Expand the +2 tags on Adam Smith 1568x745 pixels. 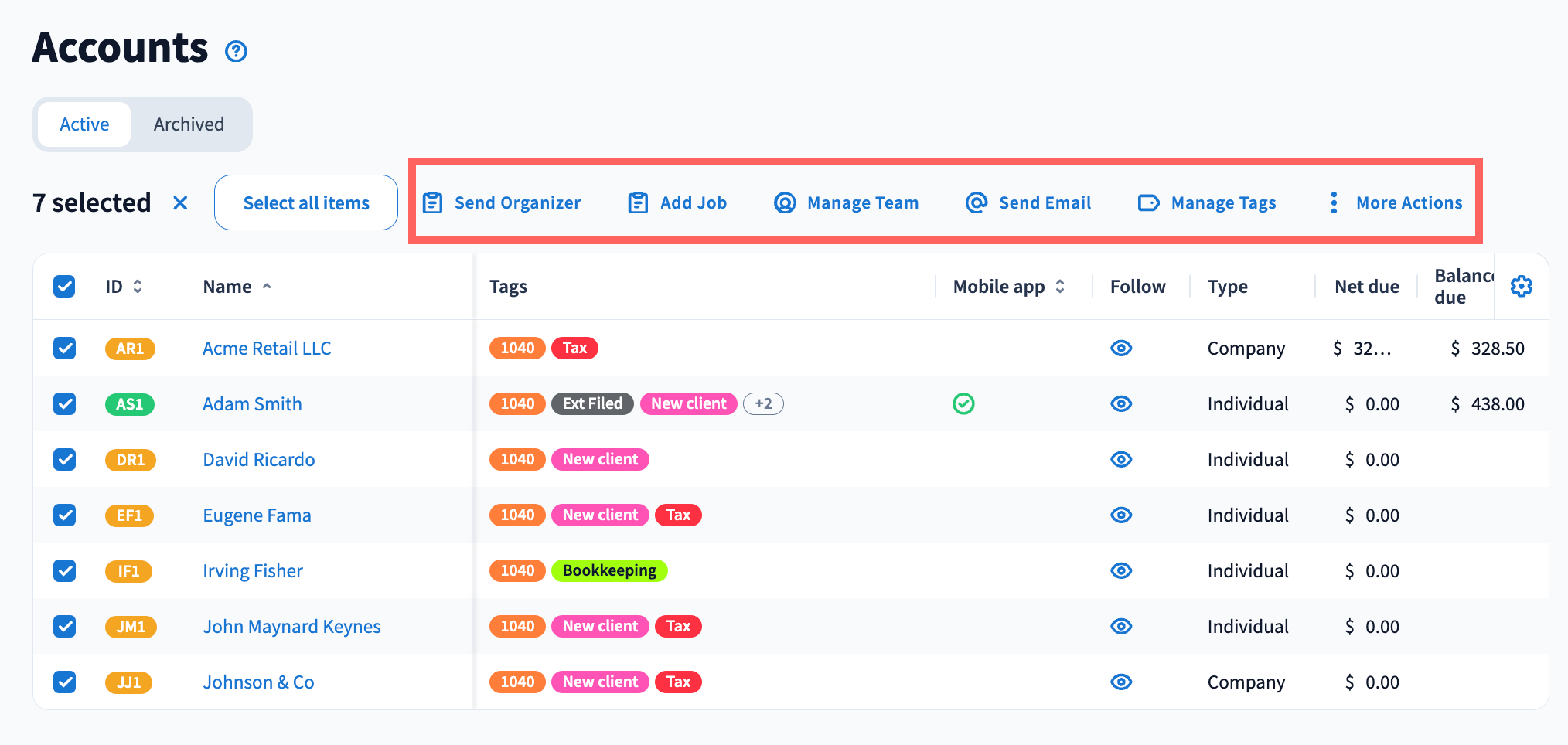(x=763, y=404)
